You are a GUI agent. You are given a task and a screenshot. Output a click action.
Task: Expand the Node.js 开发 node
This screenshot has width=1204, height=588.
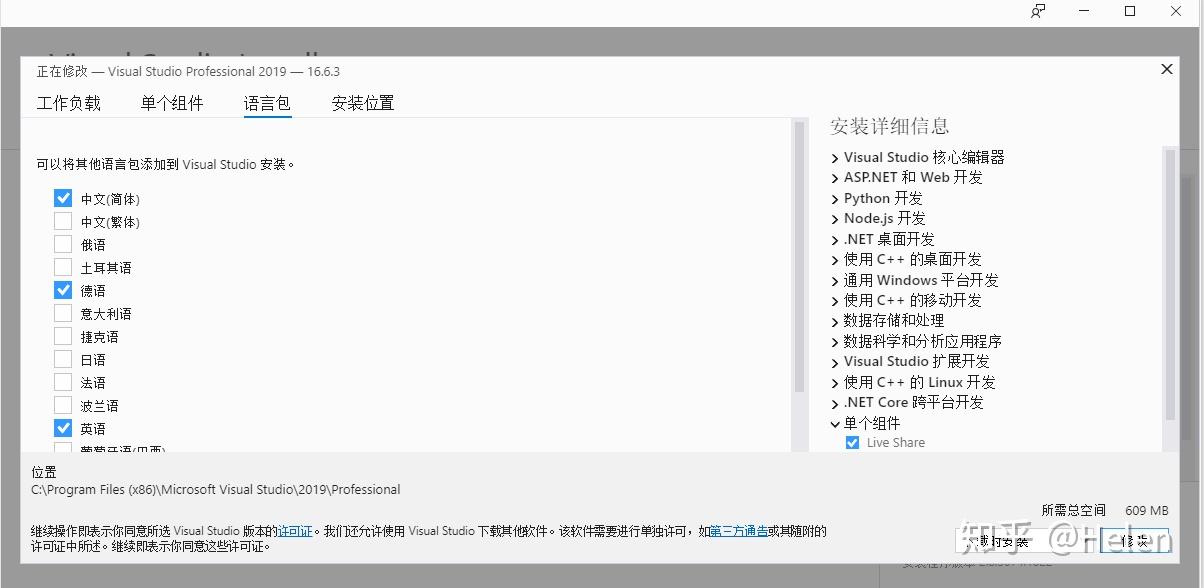[835, 219]
